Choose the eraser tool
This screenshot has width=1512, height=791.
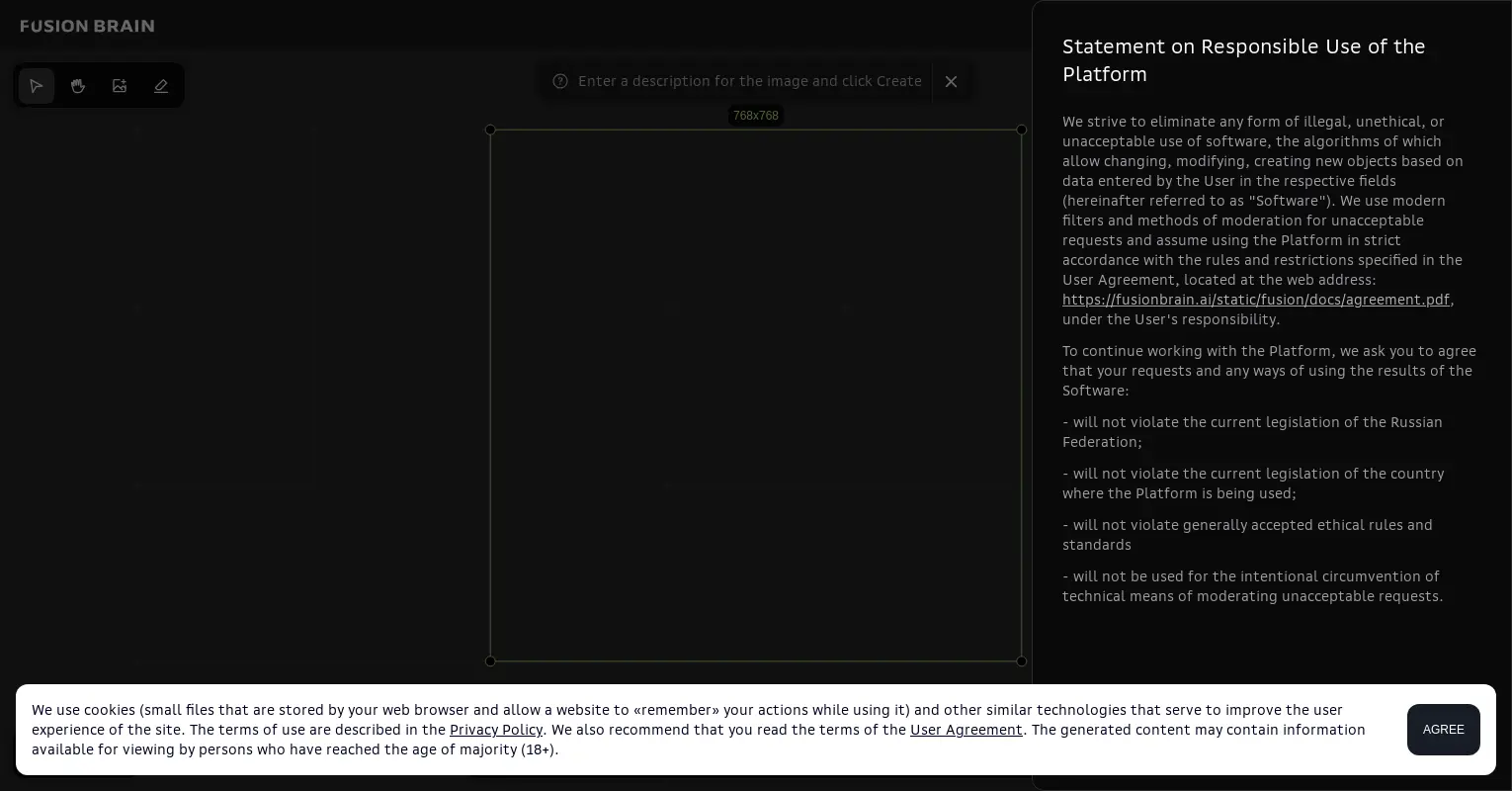[x=161, y=86]
